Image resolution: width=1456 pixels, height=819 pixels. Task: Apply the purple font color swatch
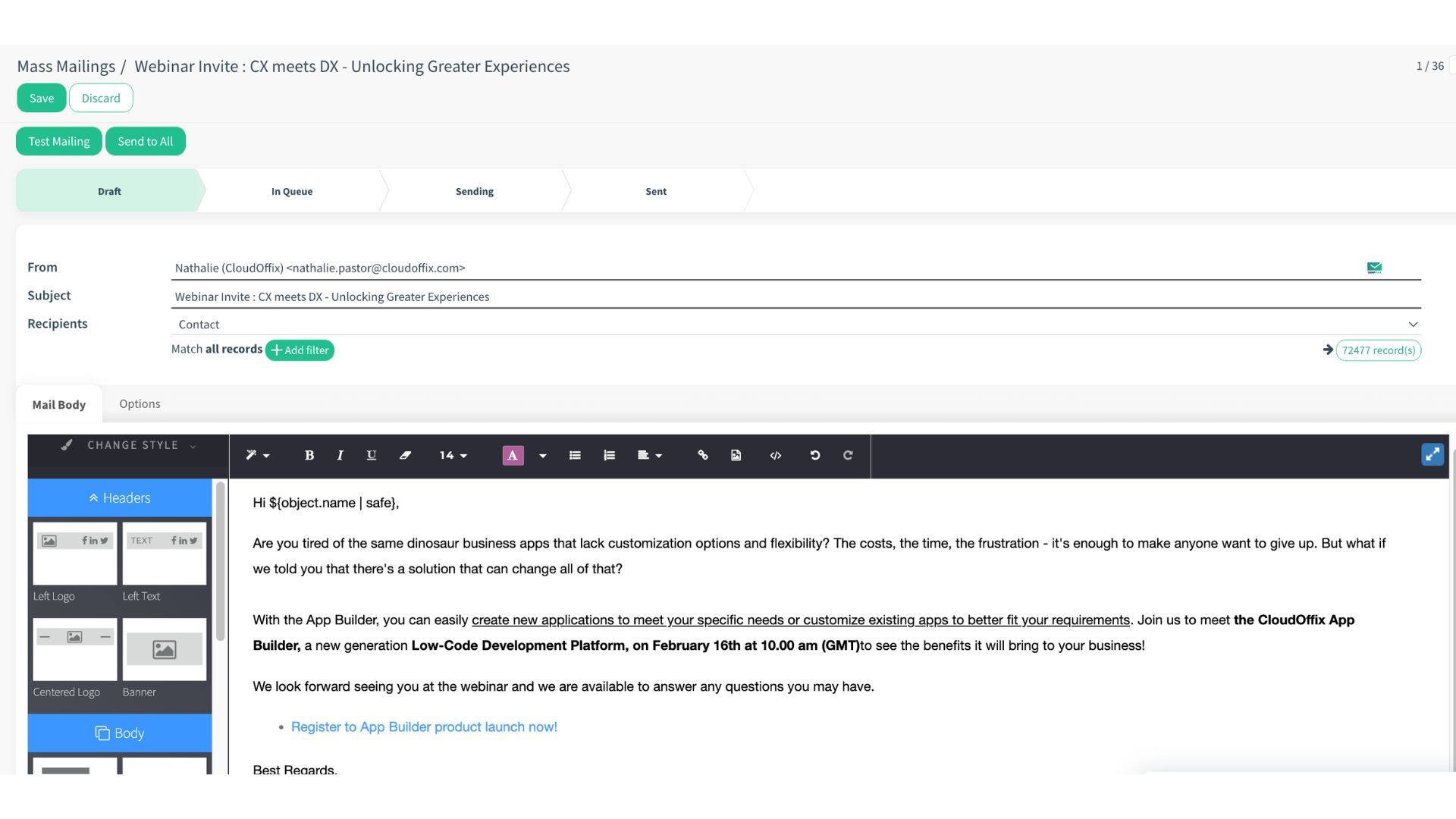pyautogui.click(x=513, y=456)
